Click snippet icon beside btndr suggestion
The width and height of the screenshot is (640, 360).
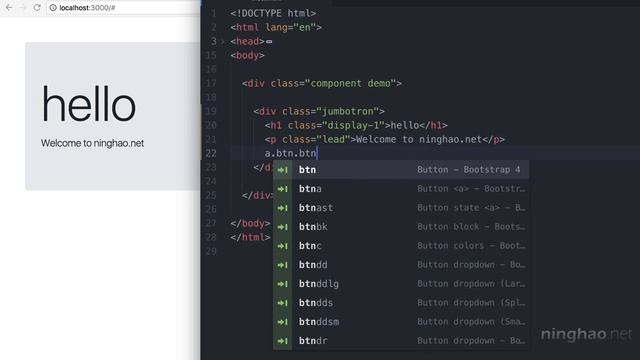(x=282, y=341)
